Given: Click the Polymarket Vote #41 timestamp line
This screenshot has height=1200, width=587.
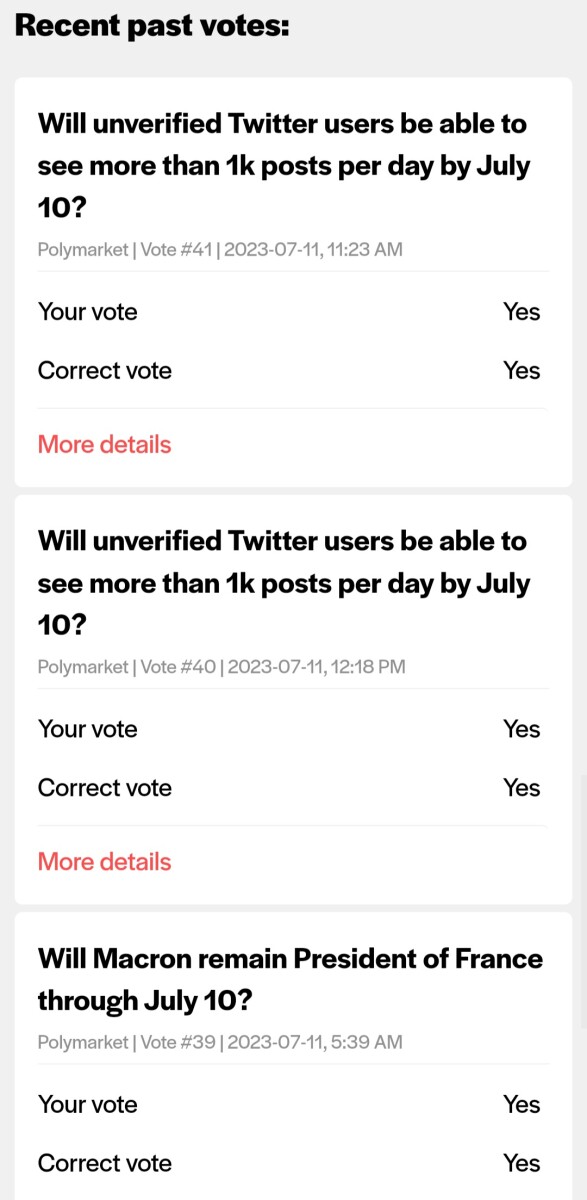Looking at the screenshot, I should click(220, 249).
